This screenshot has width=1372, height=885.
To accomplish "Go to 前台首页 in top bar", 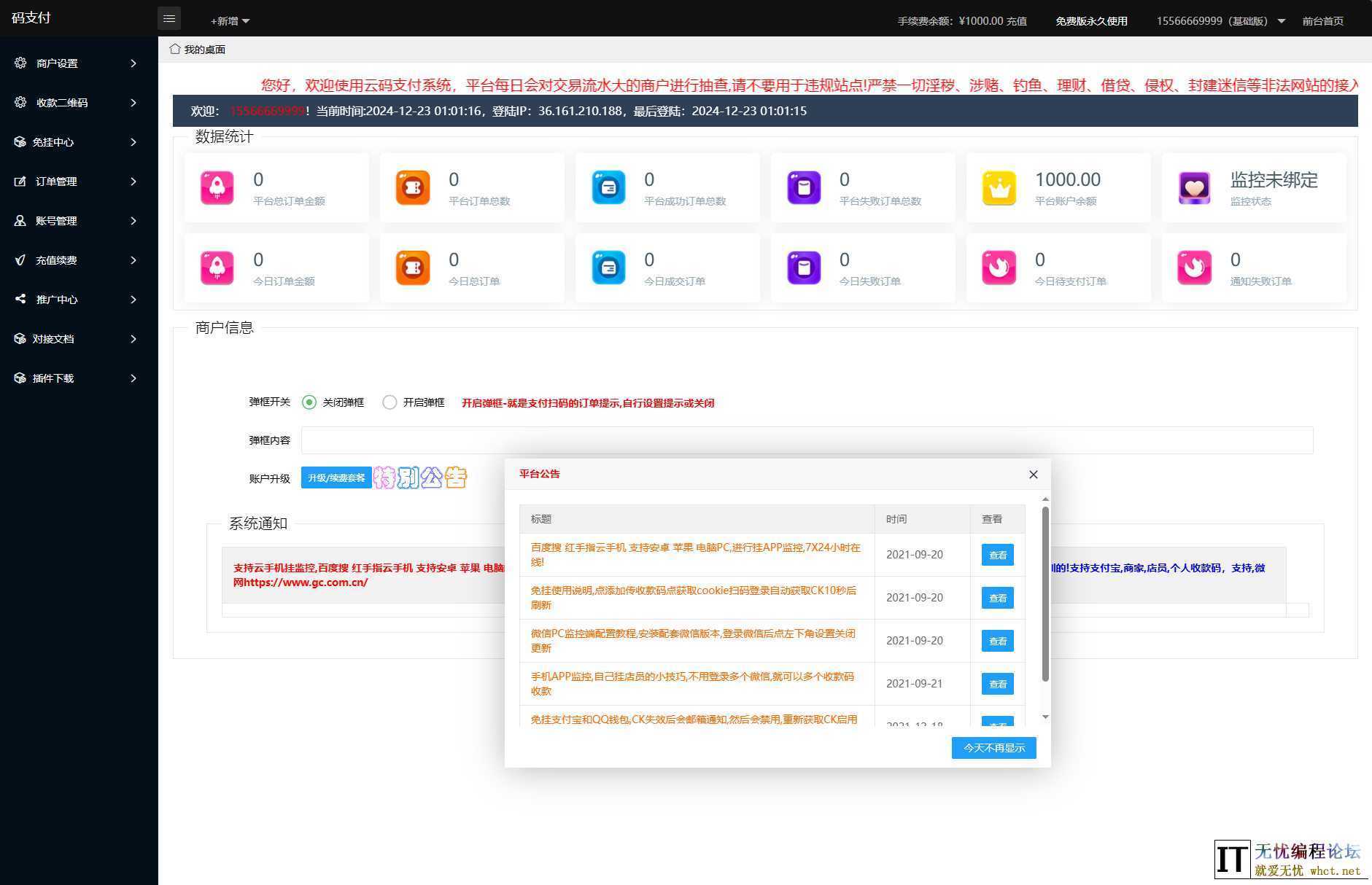I will 1322,21.
